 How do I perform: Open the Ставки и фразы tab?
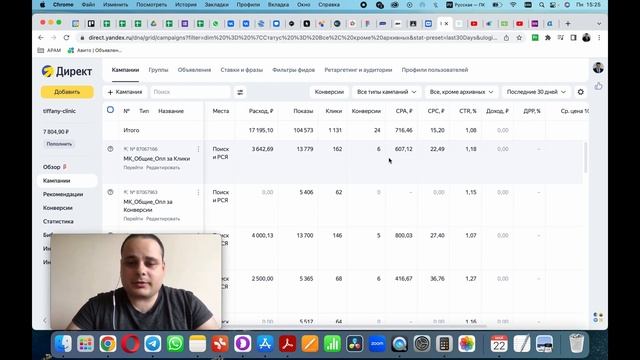(242, 70)
